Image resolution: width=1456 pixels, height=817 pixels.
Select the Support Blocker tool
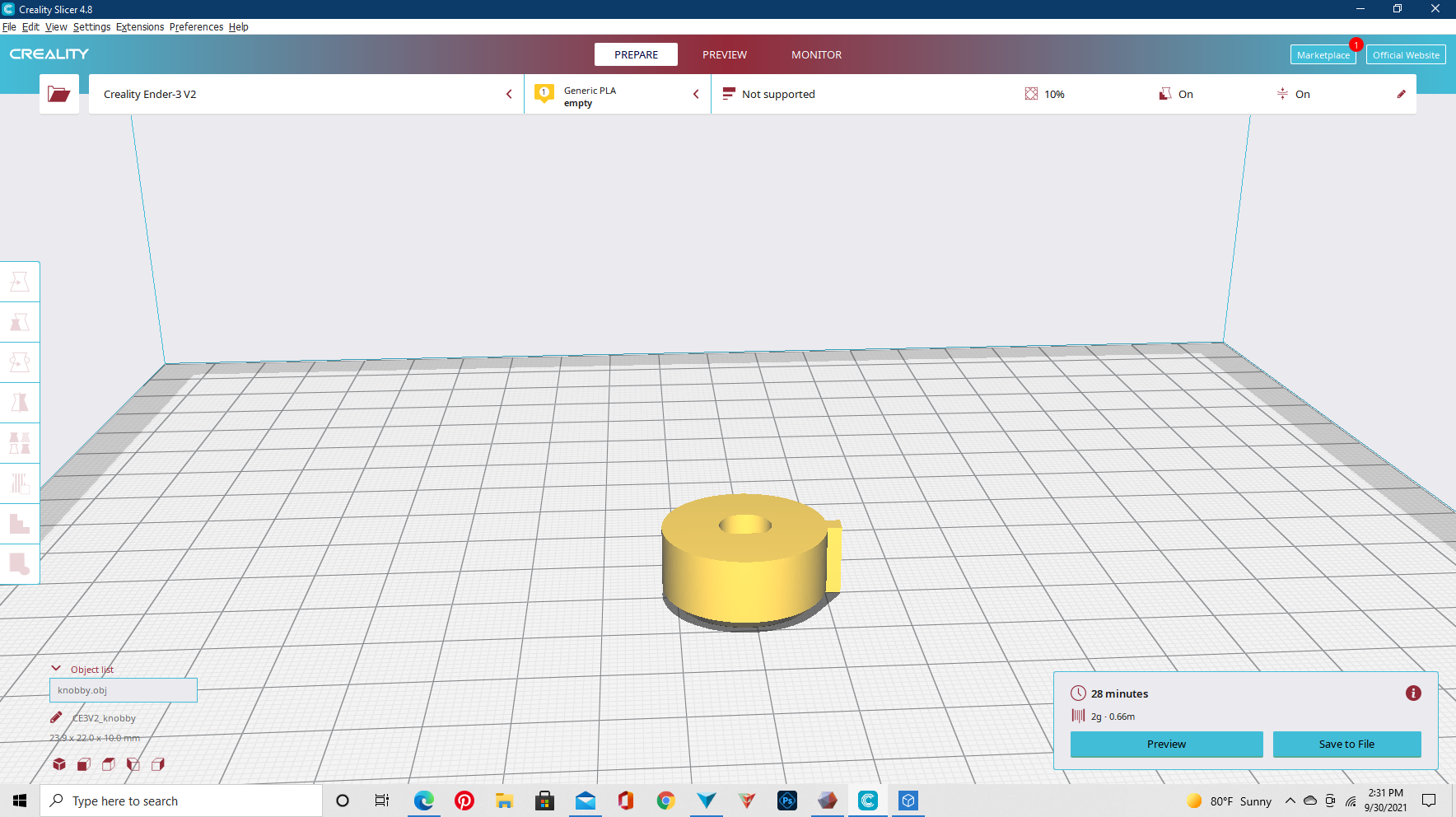pyautogui.click(x=20, y=483)
